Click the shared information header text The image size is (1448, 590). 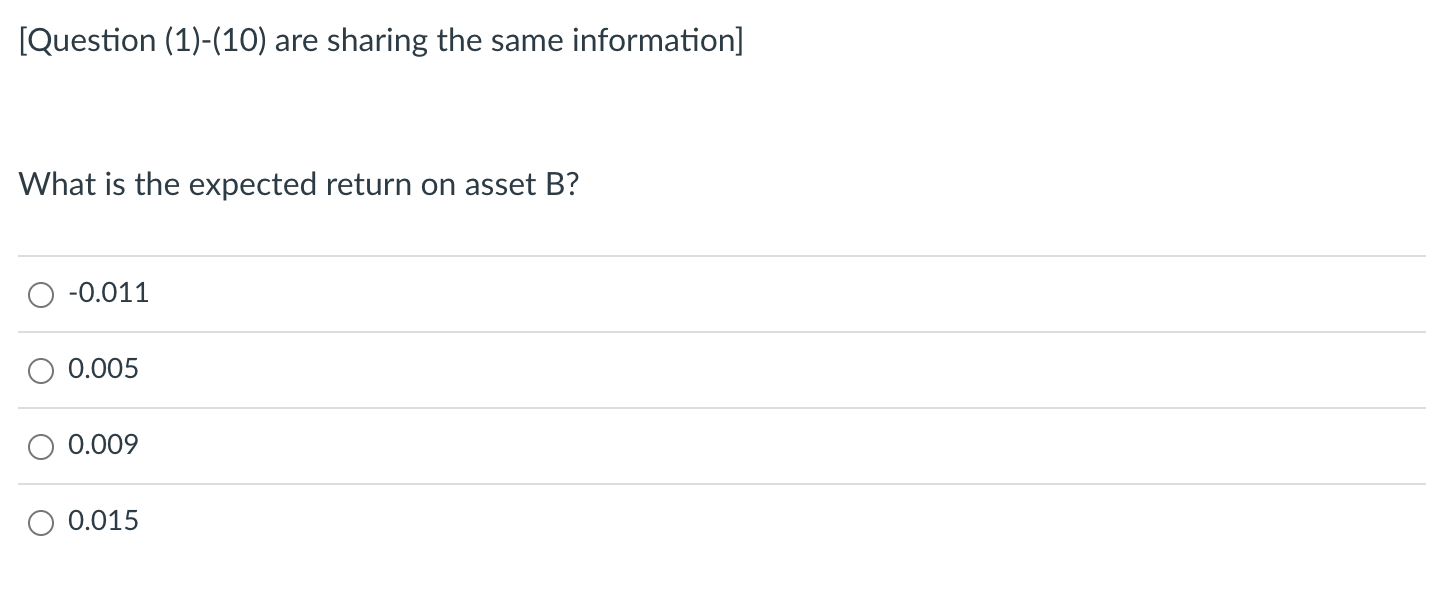380,40
